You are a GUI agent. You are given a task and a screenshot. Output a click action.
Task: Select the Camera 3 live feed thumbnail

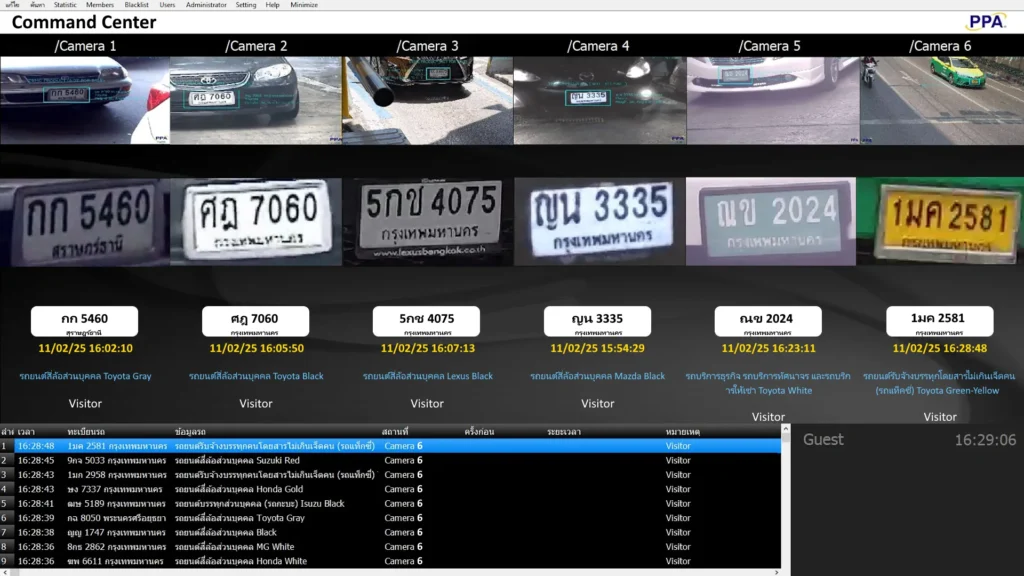pyautogui.click(x=427, y=100)
